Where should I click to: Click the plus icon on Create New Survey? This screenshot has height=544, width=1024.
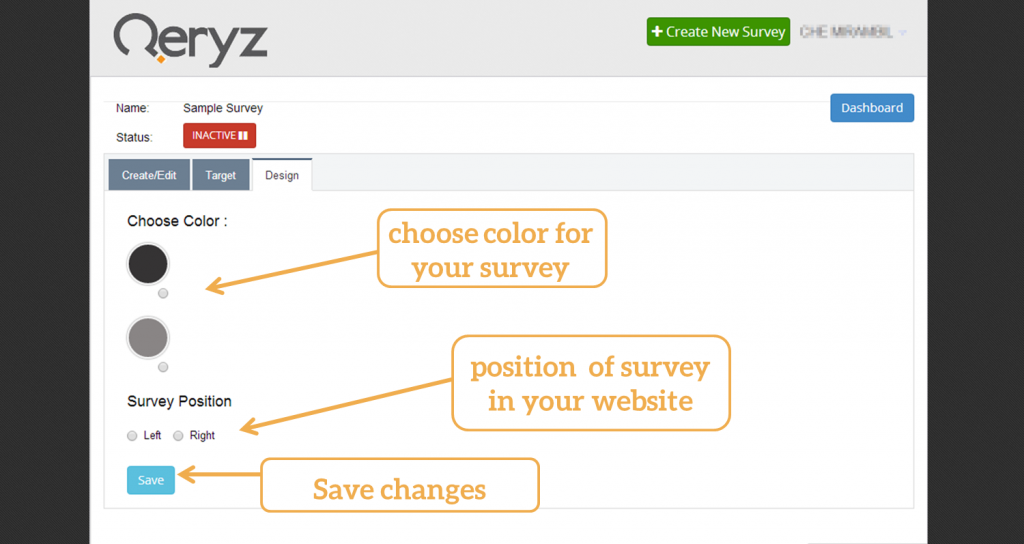(x=657, y=32)
